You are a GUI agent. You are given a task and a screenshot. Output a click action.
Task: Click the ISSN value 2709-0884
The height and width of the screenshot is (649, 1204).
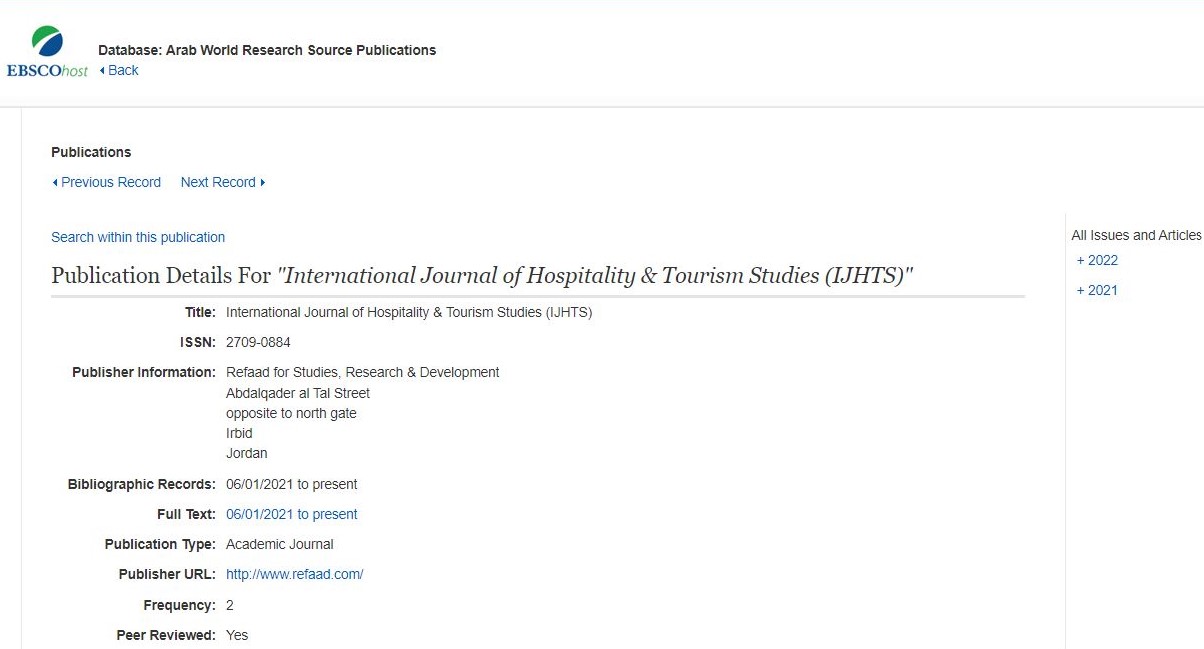point(258,342)
